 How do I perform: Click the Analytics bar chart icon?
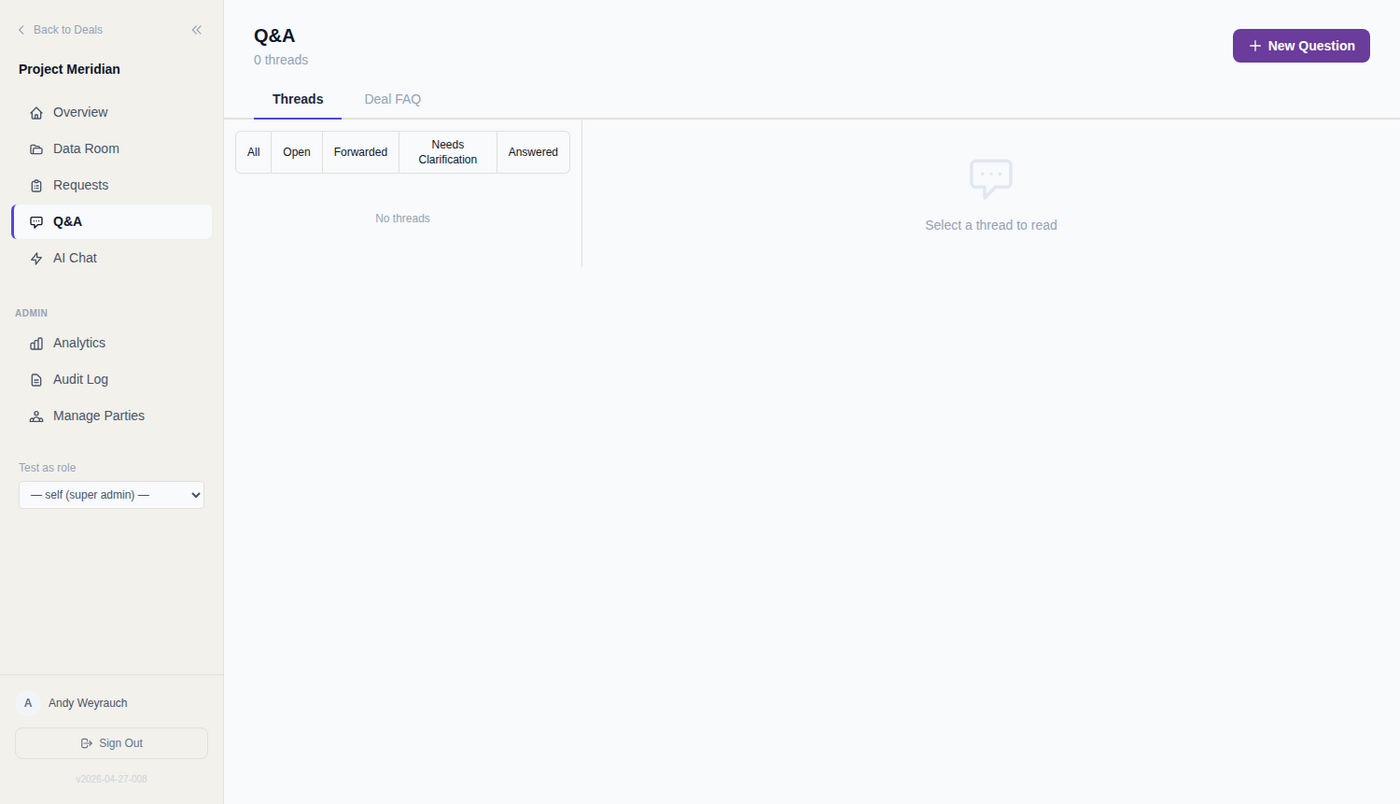pyautogui.click(x=37, y=343)
